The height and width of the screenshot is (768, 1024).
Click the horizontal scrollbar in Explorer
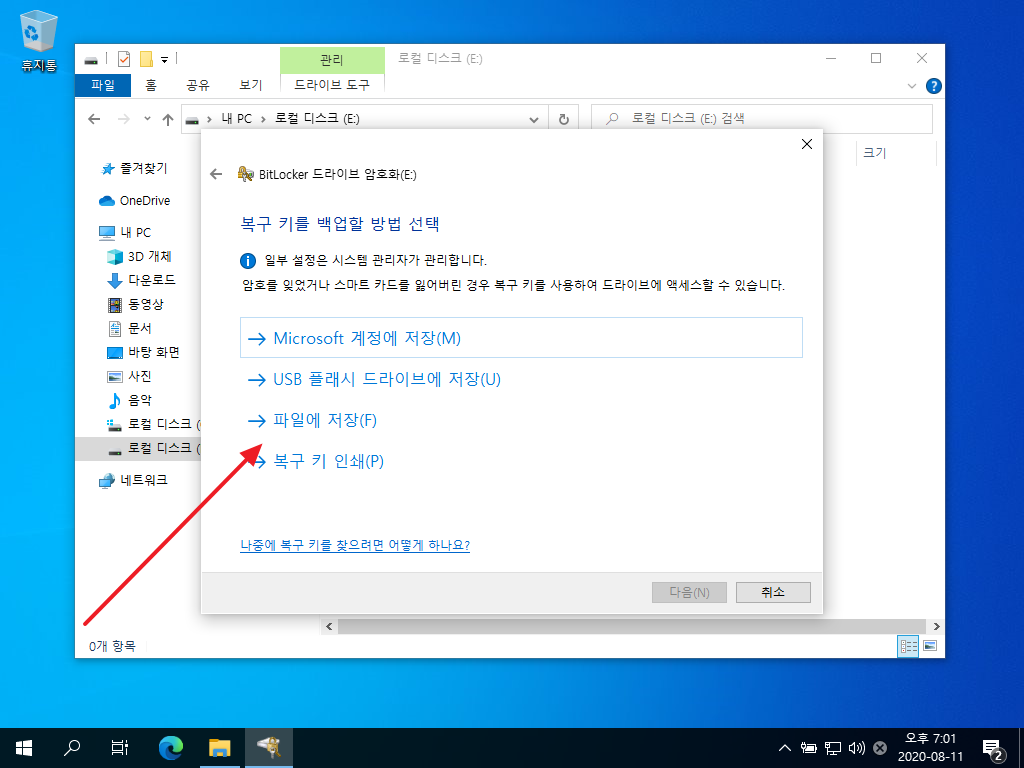click(x=632, y=626)
